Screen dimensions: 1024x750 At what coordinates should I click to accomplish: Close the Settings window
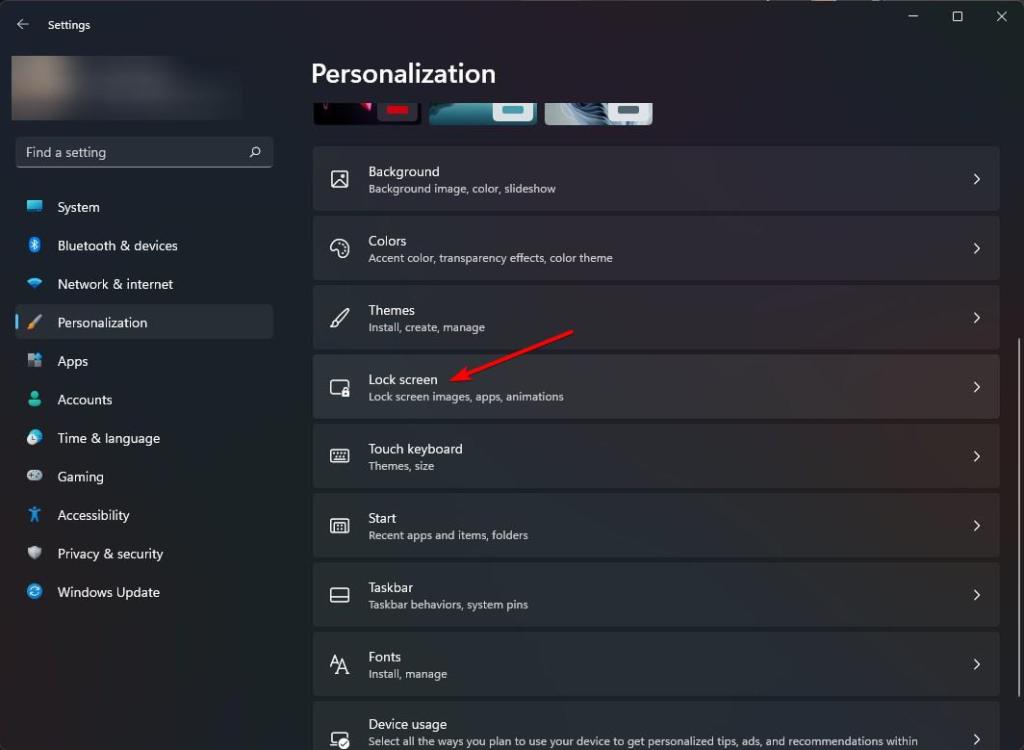1001,16
